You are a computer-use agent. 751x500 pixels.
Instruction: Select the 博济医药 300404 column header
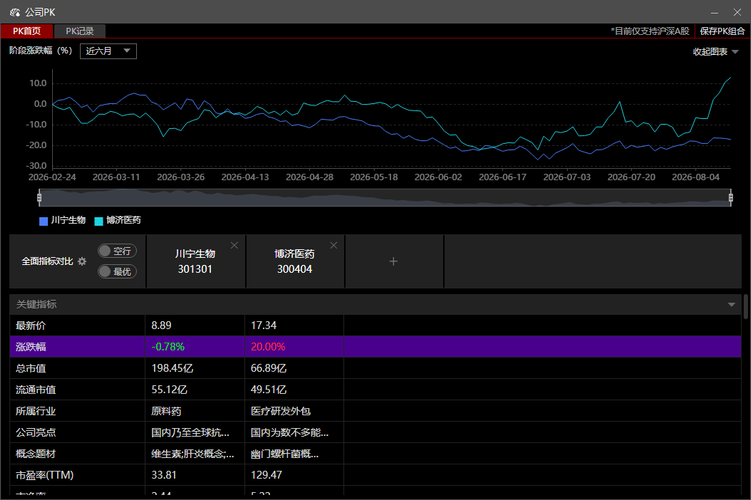tap(294, 261)
